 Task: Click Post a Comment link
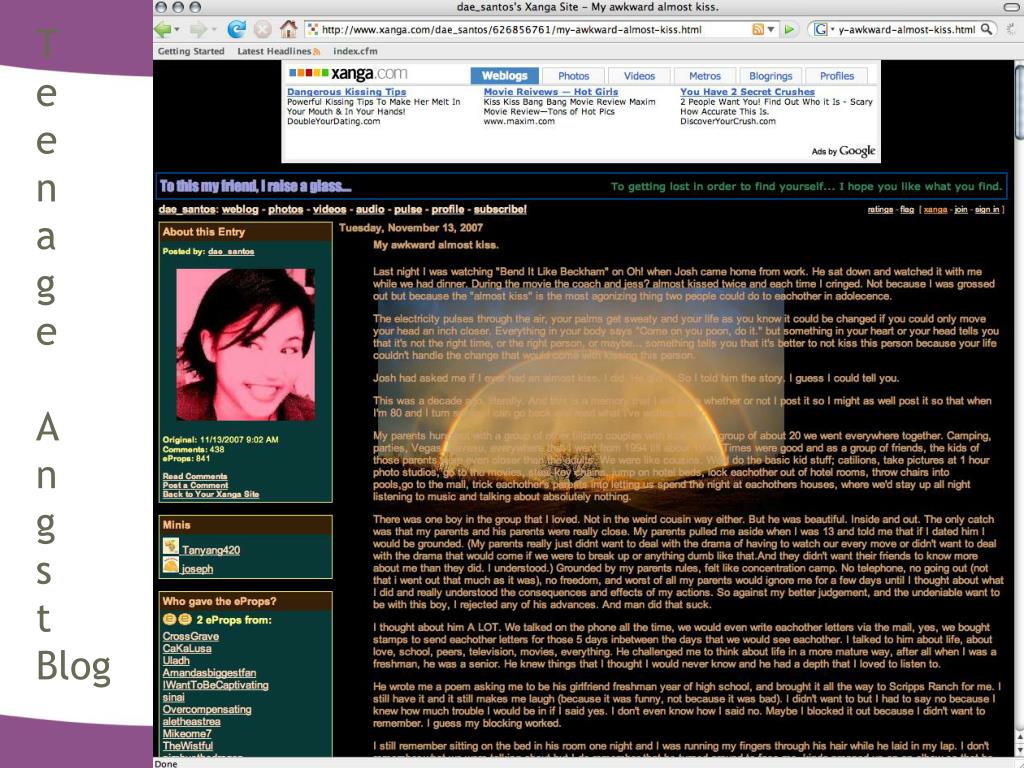195,485
